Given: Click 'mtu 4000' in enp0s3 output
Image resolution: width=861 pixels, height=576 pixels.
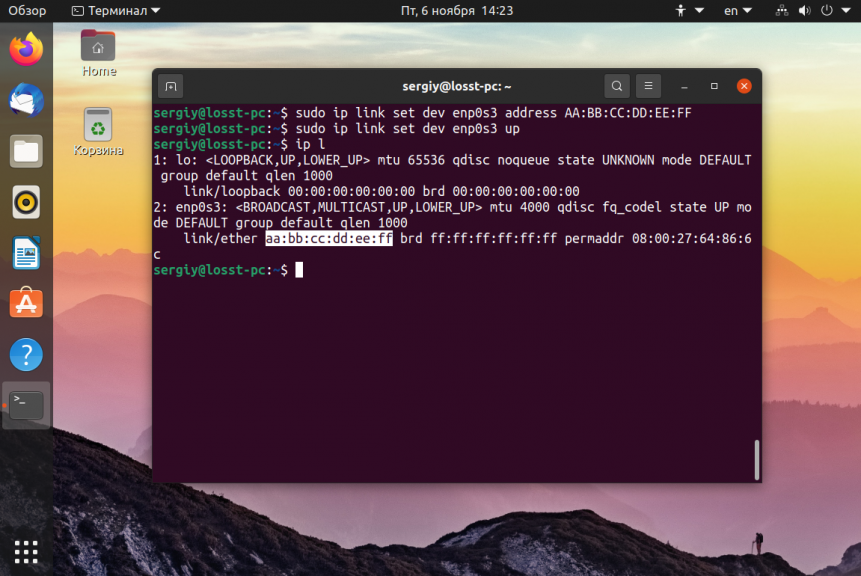Looking at the screenshot, I should (519, 207).
